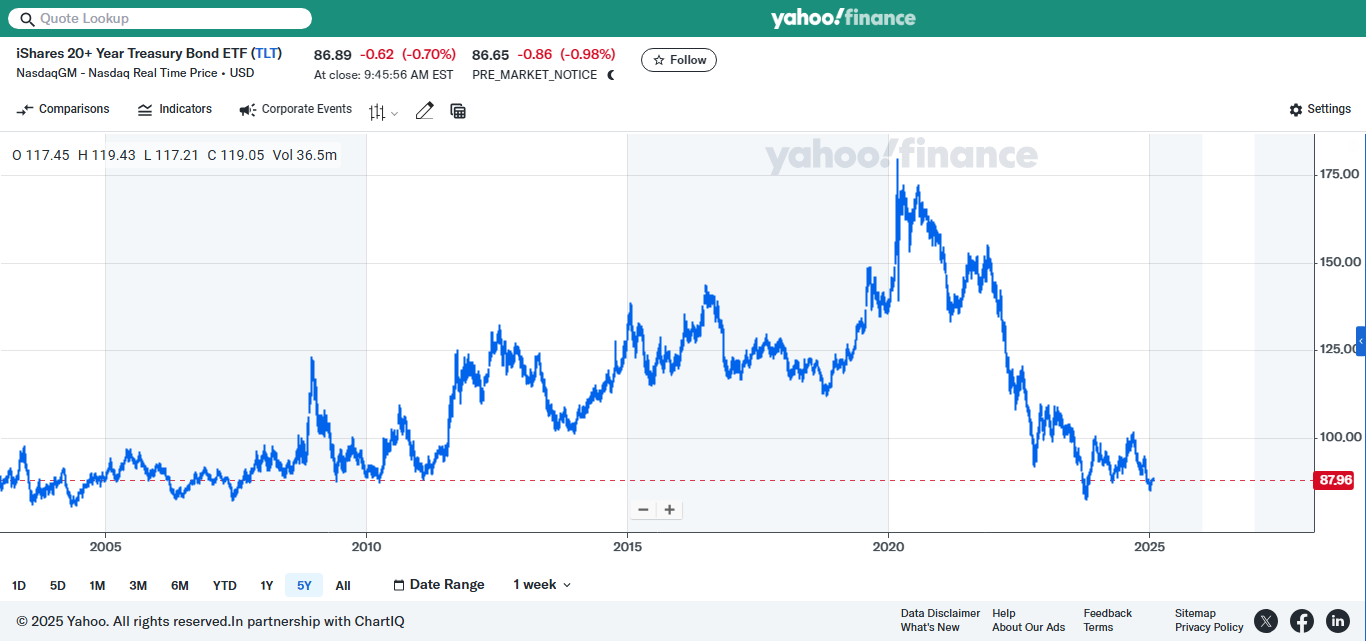The height and width of the screenshot is (641, 1366).
Task: Open the Date Range picker
Action: [439, 585]
